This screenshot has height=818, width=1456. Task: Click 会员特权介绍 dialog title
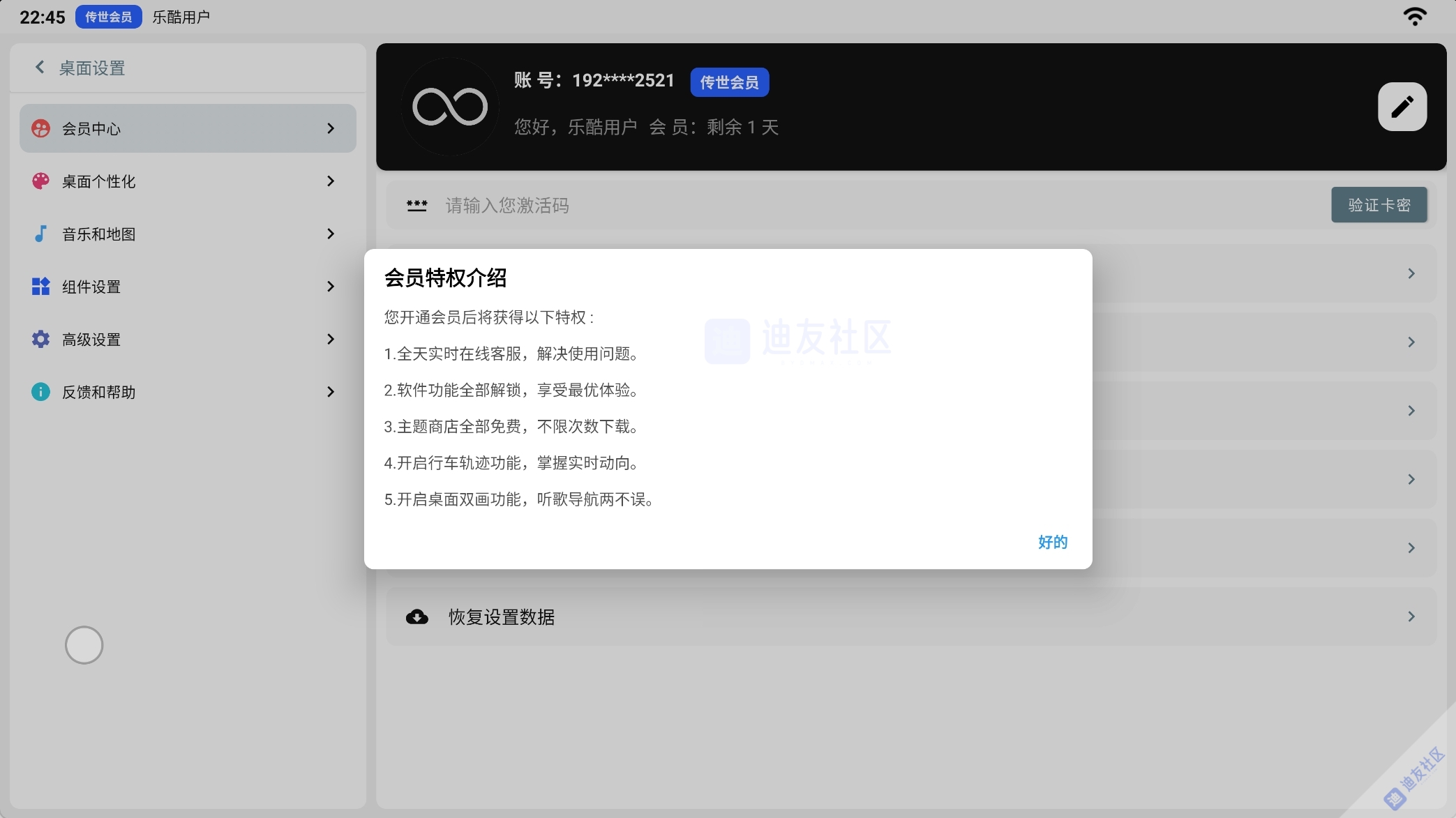point(446,278)
